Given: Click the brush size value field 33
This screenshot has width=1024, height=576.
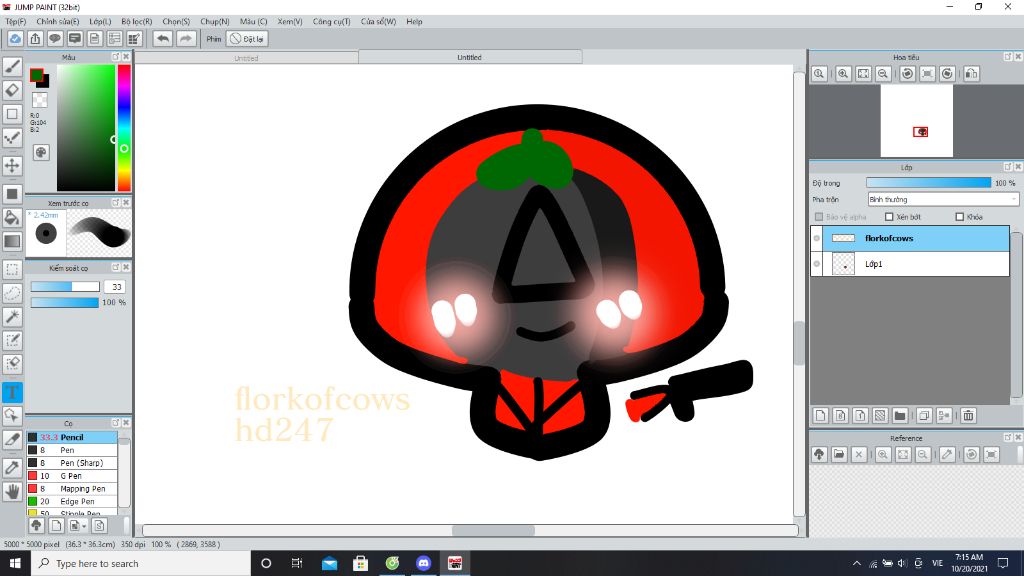Looking at the screenshot, I should click(x=116, y=287).
